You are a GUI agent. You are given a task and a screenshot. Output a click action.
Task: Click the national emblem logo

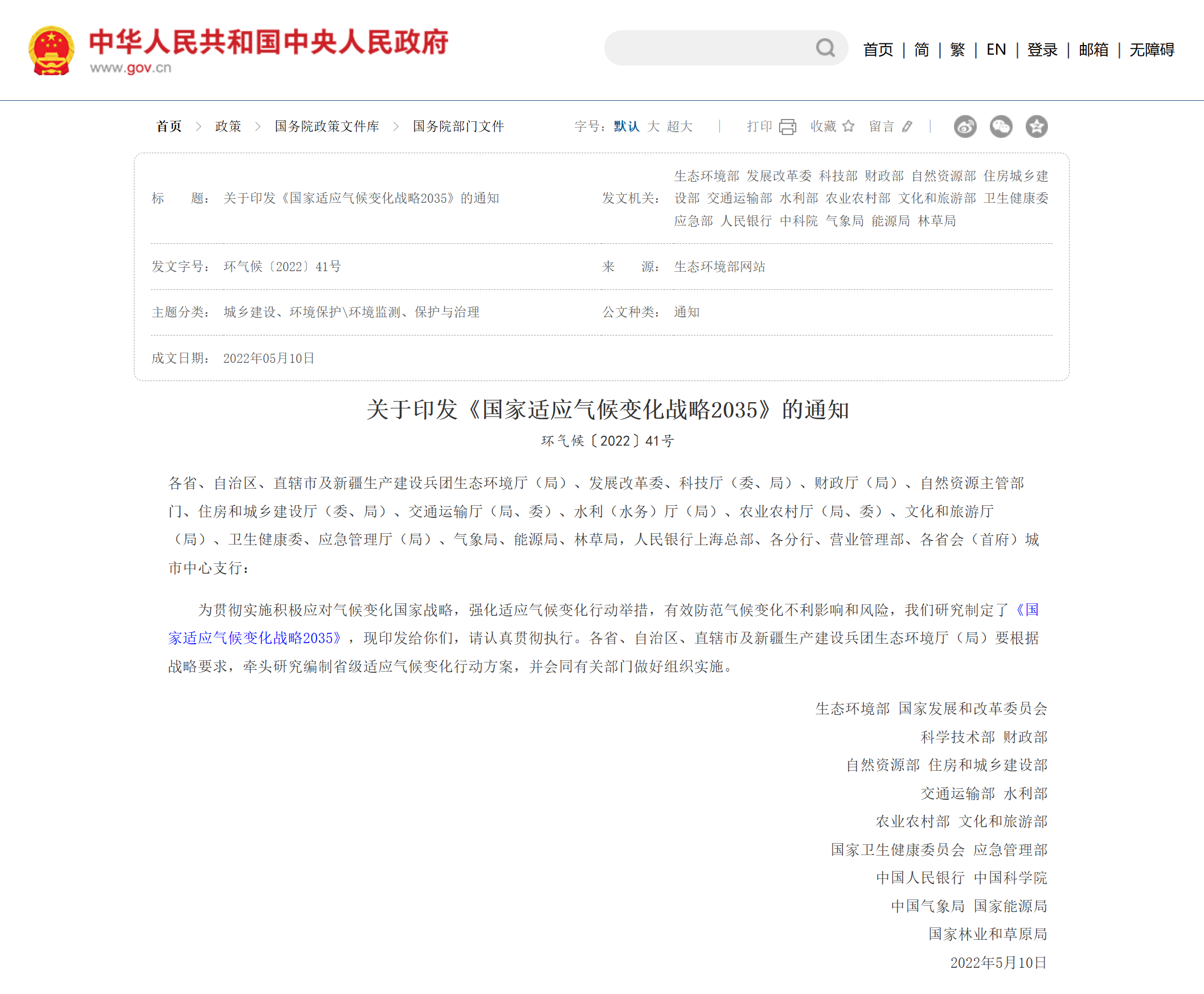[51, 50]
